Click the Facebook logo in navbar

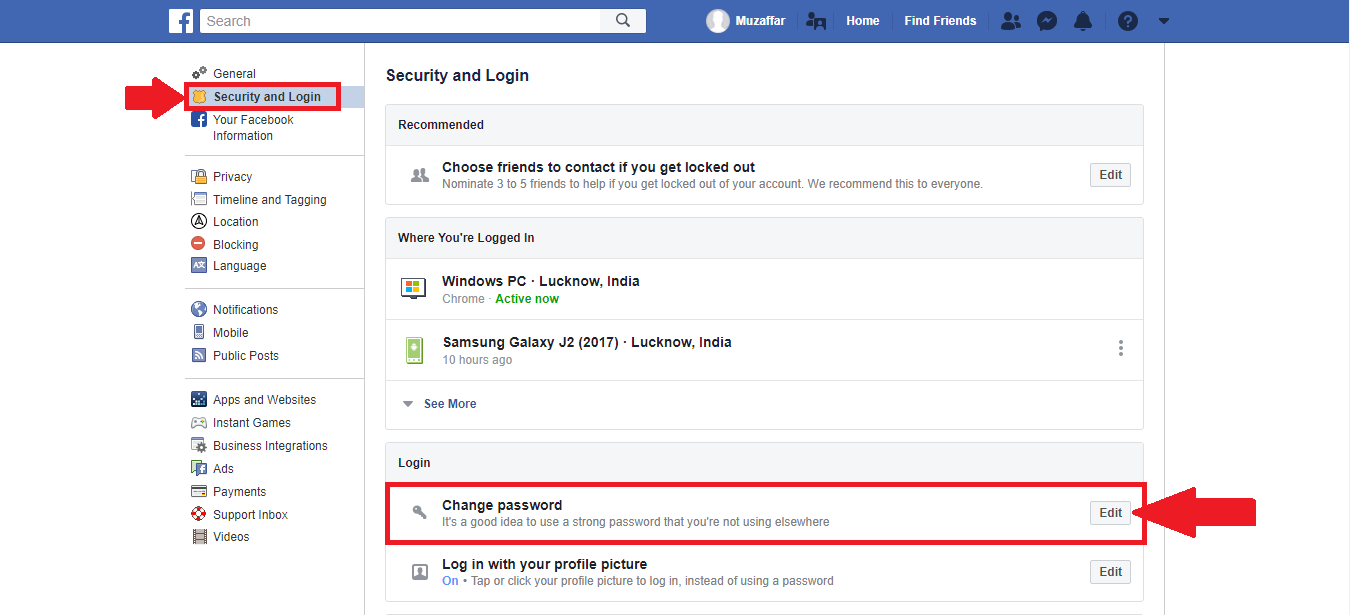(181, 20)
